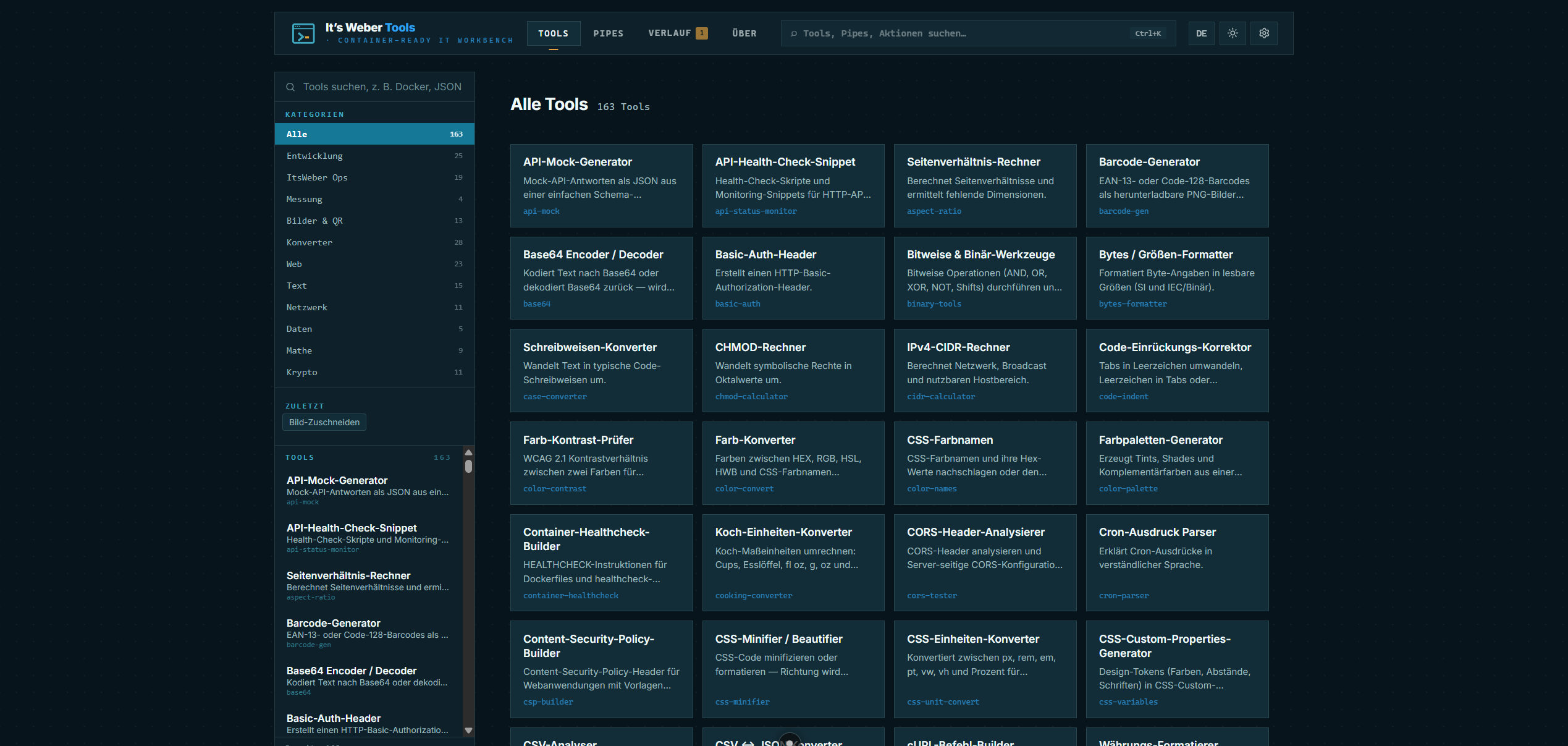Open API-Health-Check-Snippet in sidebar list
The width and height of the screenshot is (1568, 746).
(x=369, y=538)
